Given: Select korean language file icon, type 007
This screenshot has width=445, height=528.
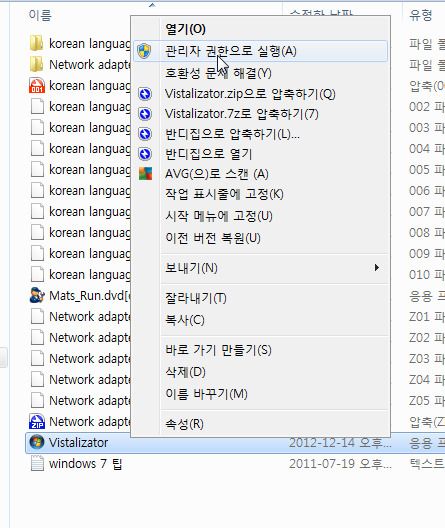Looking at the screenshot, I should 37,211.
